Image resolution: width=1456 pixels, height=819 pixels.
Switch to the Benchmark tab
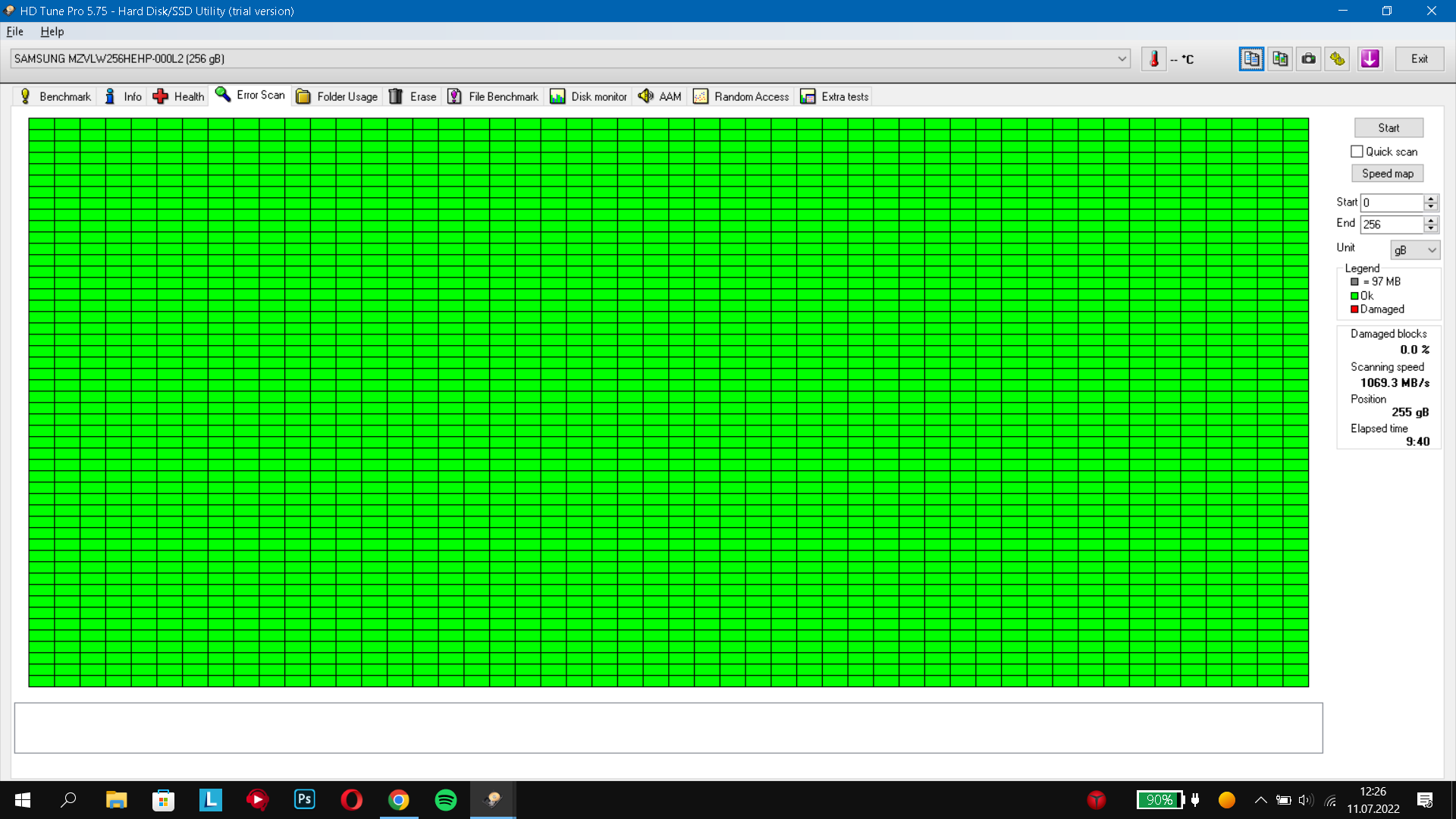click(55, 96)
